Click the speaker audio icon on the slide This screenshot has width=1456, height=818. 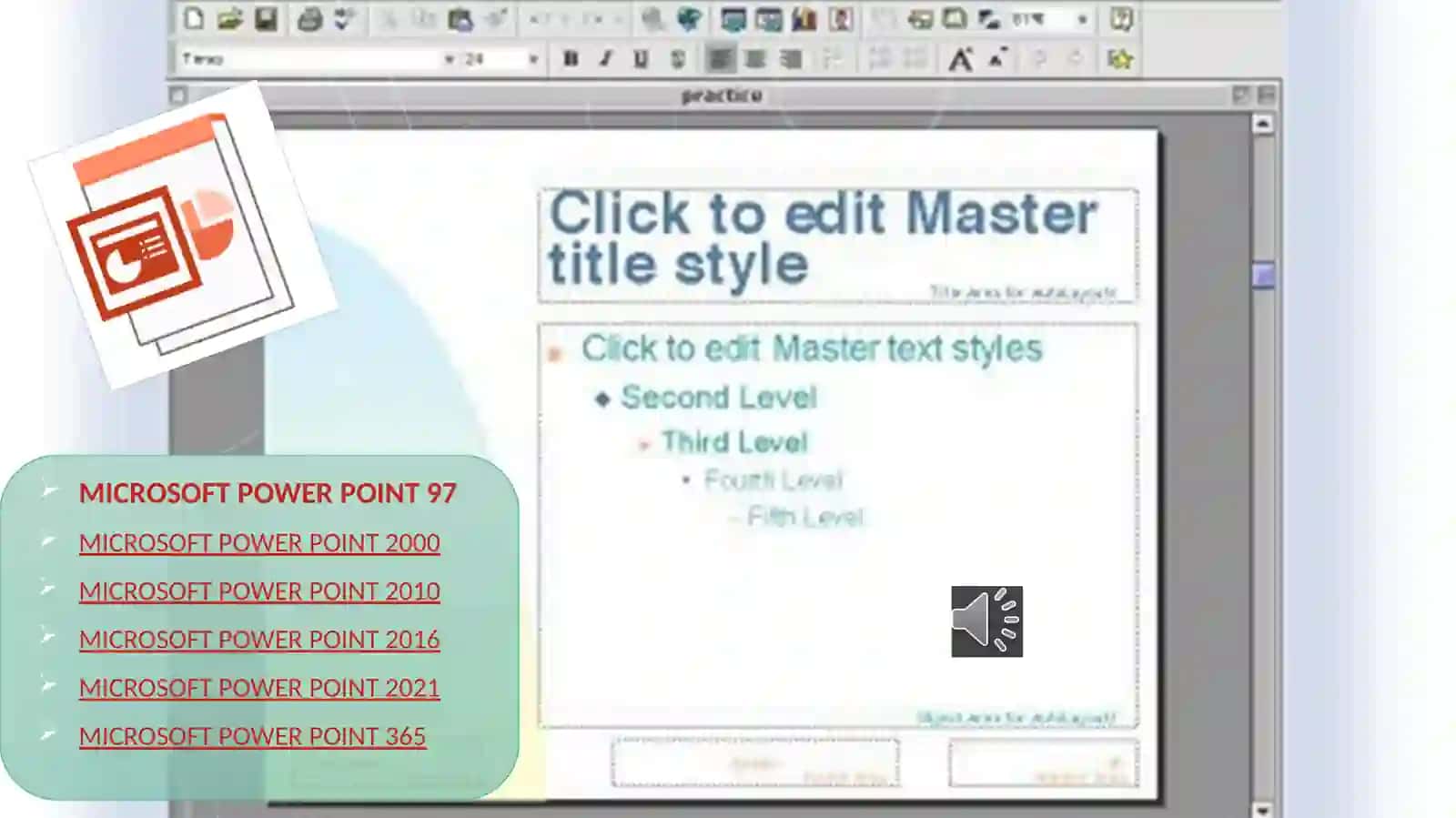click(x=986, y=621)
